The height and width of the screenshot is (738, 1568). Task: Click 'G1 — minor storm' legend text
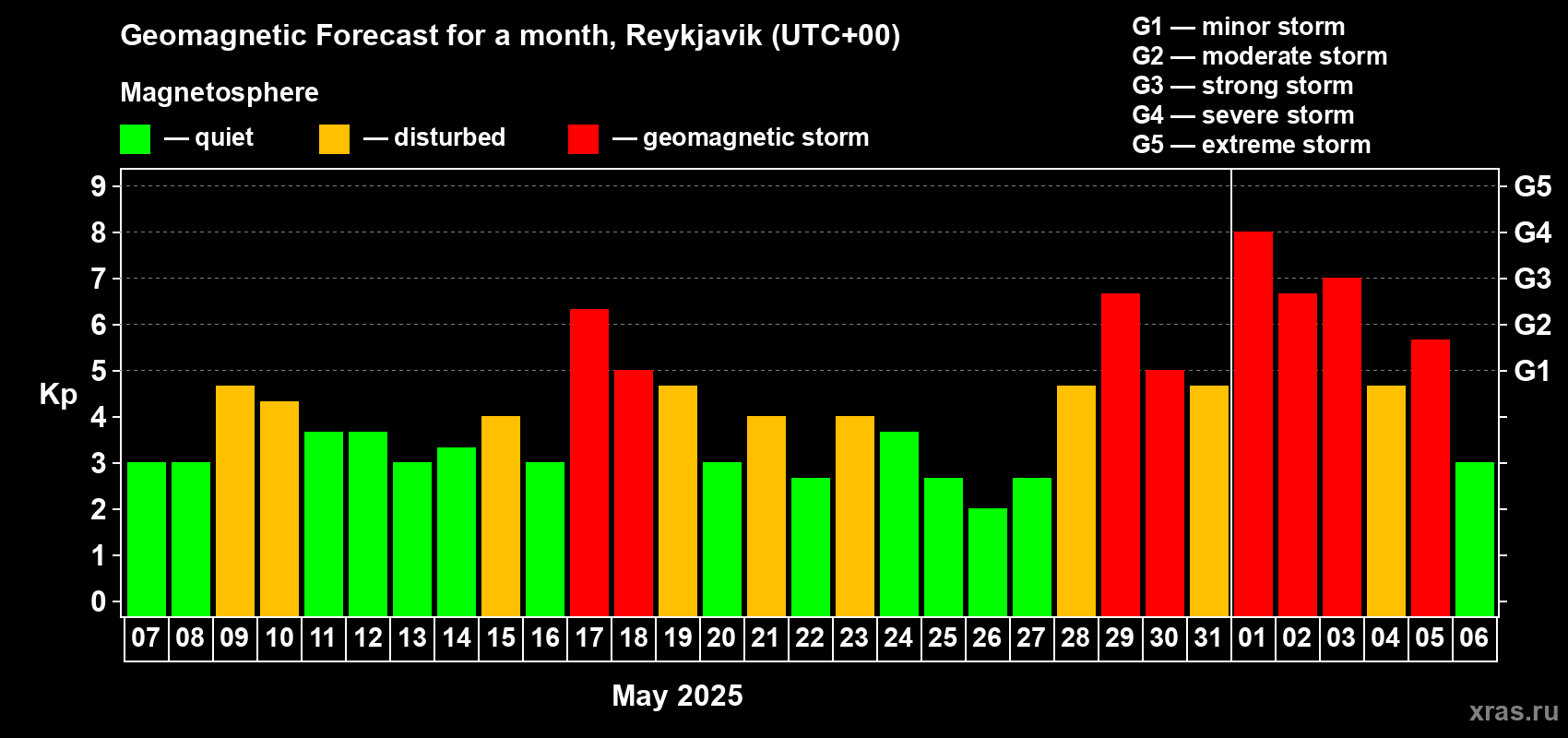(x=1239, y=27)
